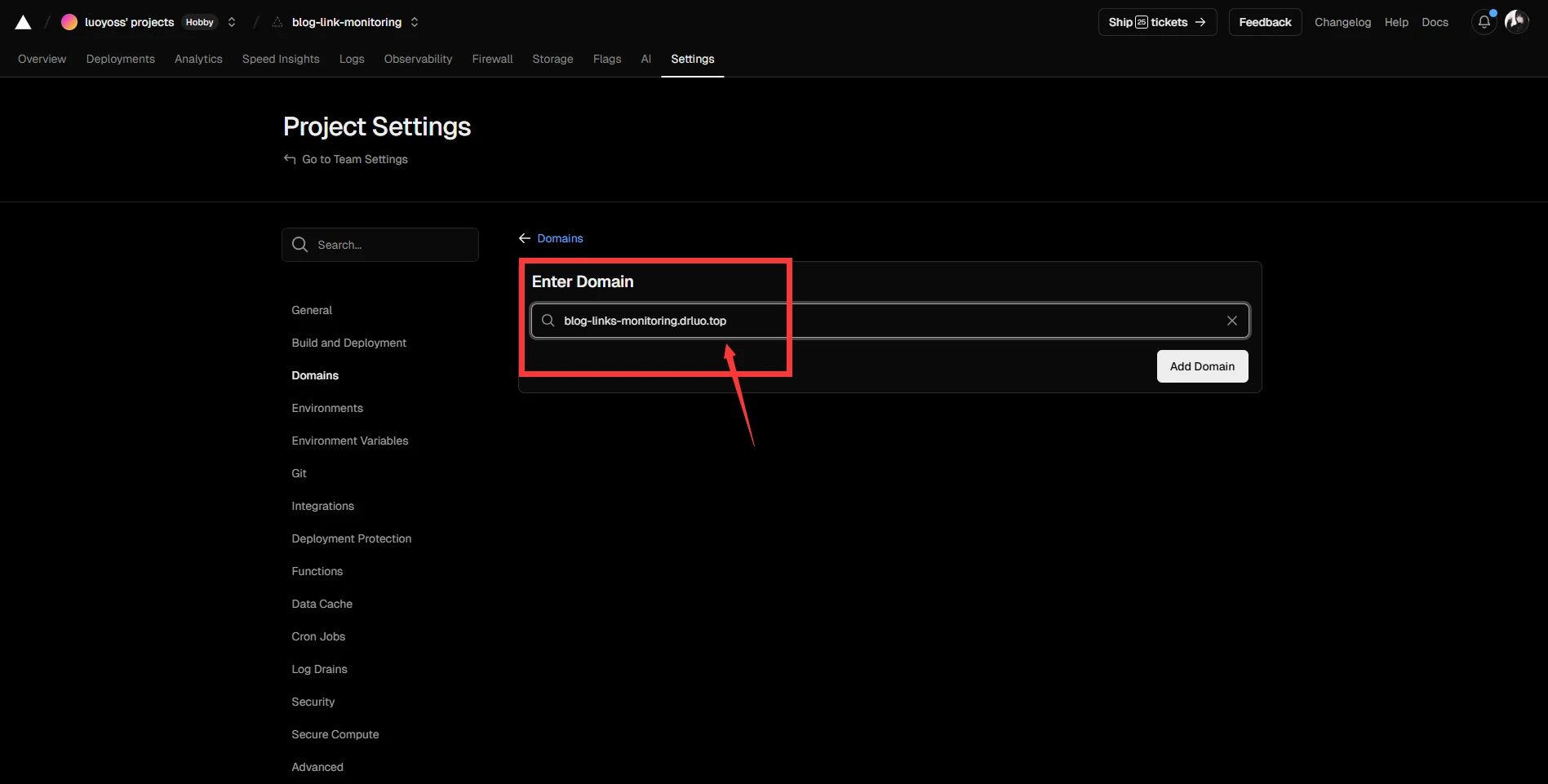Open Deployment Protection settings
1548x784 pixels.
point(351,538)
